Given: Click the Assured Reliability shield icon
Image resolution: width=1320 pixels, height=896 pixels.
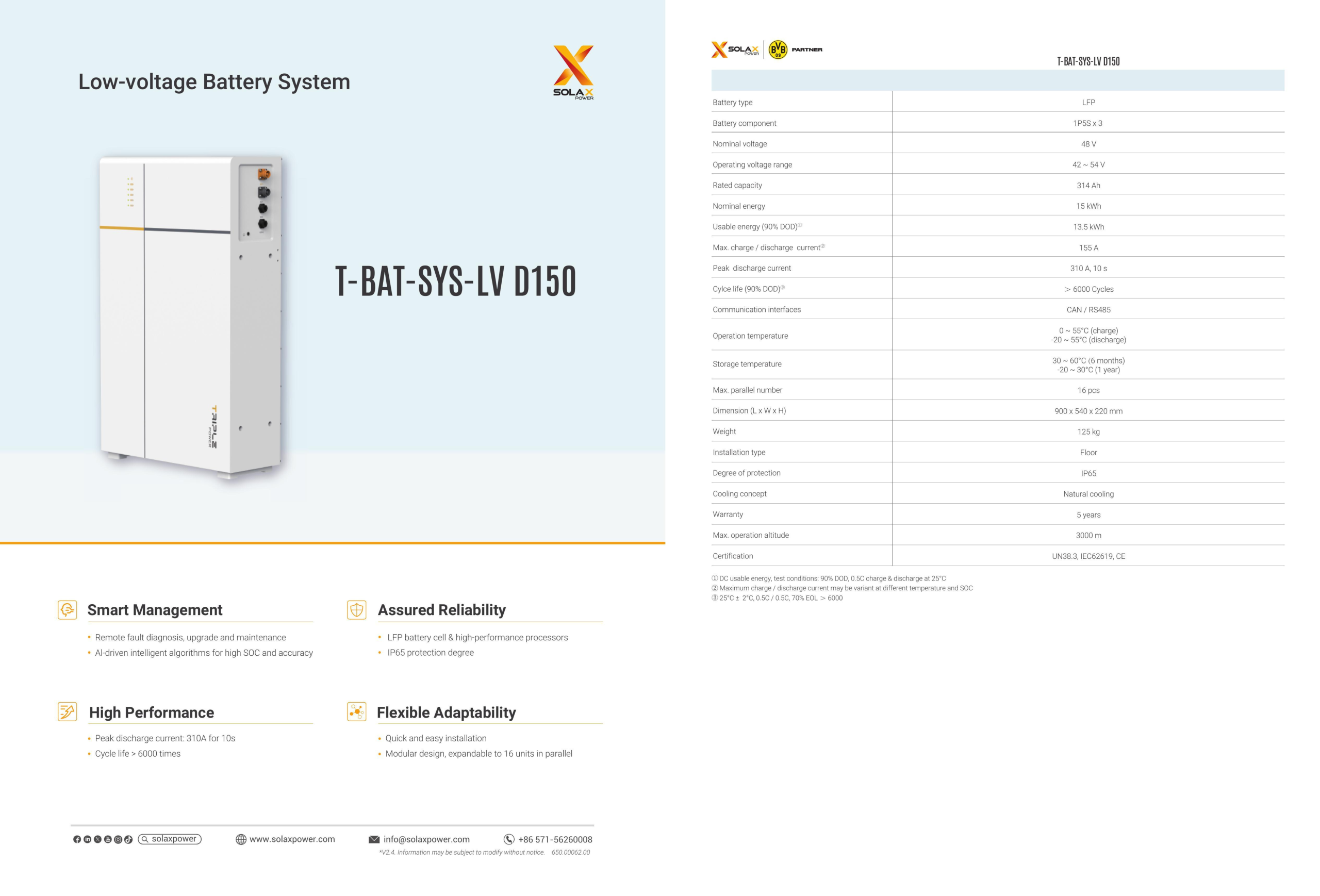Looking at the screenshot, I should point(357,610).
